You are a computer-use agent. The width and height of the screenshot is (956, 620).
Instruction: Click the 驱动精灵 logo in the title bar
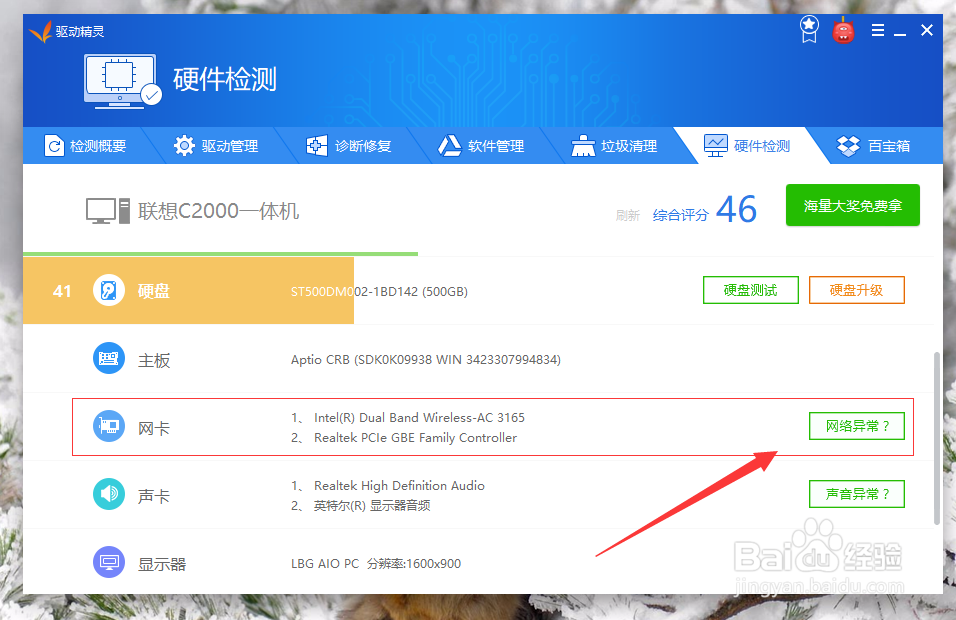tap(66, 30)
